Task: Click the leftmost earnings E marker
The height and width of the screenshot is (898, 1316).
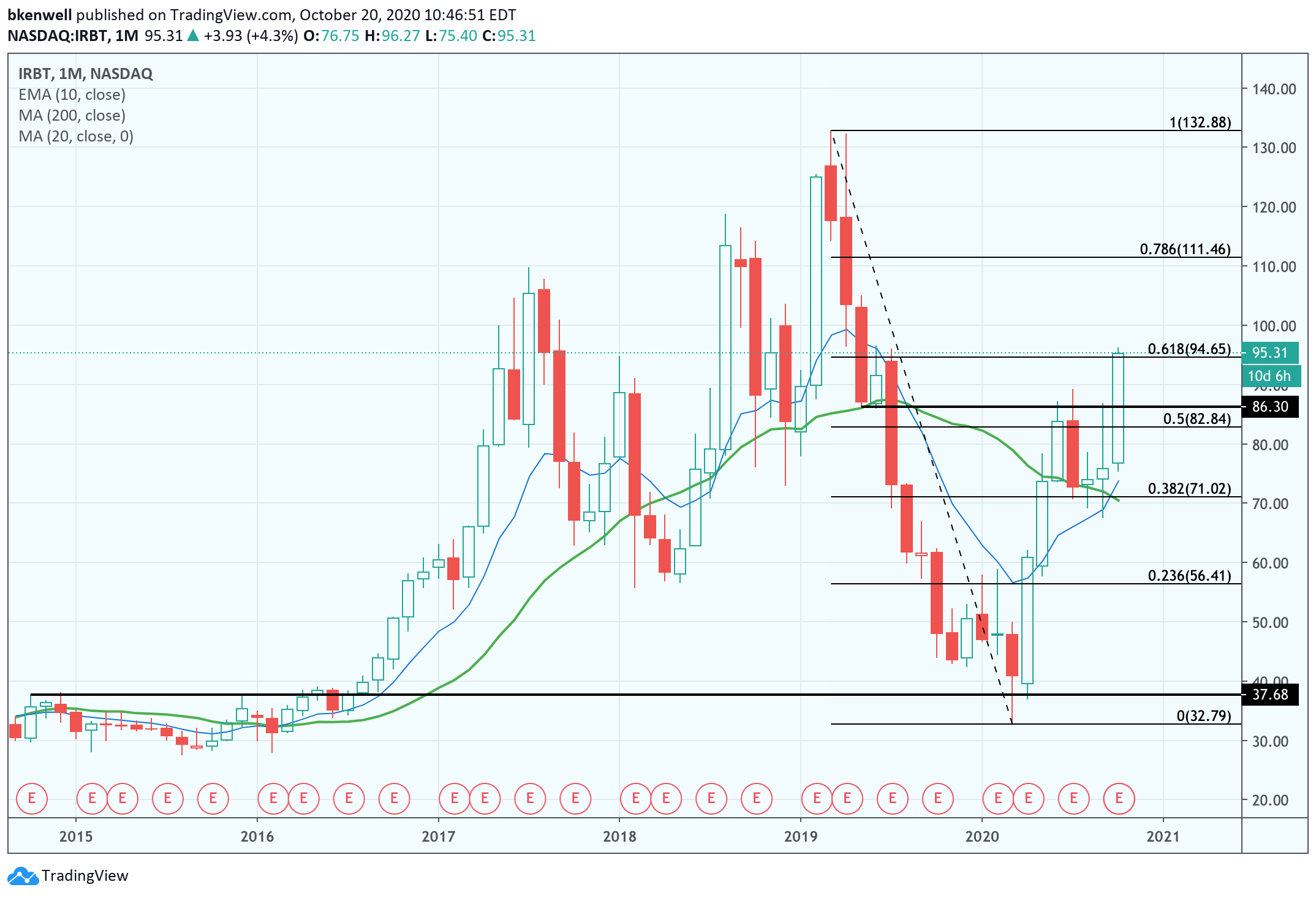Action: click(x=32, y=798)
